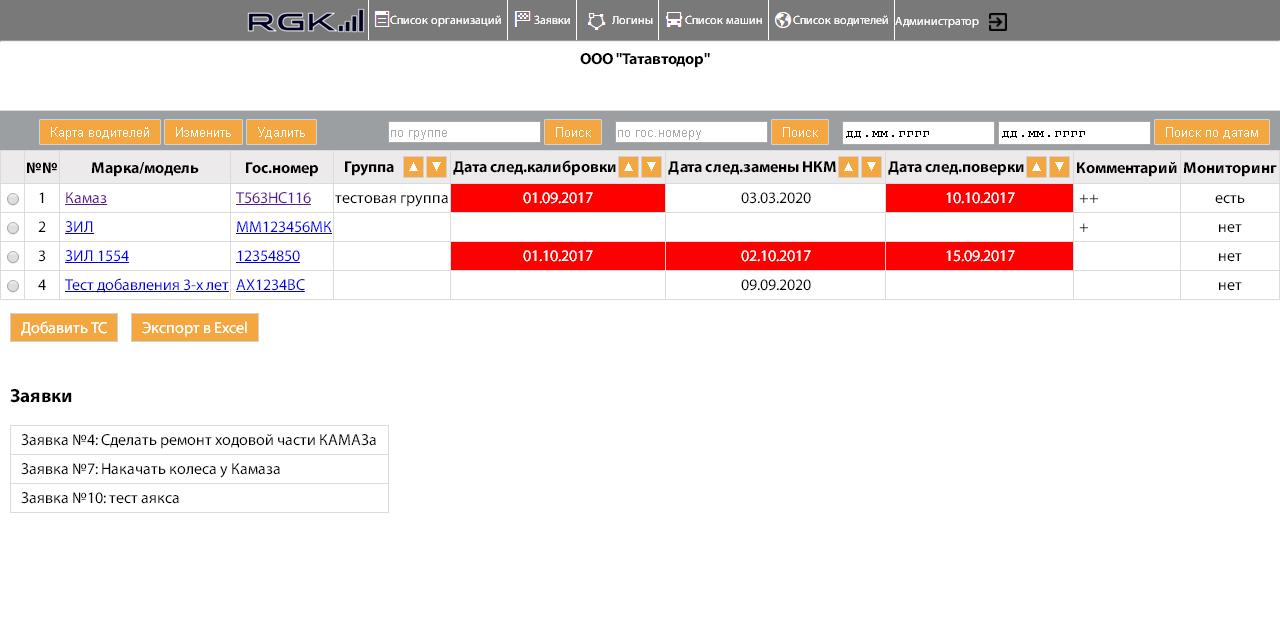Open Список организаций menu

[438, 20]
